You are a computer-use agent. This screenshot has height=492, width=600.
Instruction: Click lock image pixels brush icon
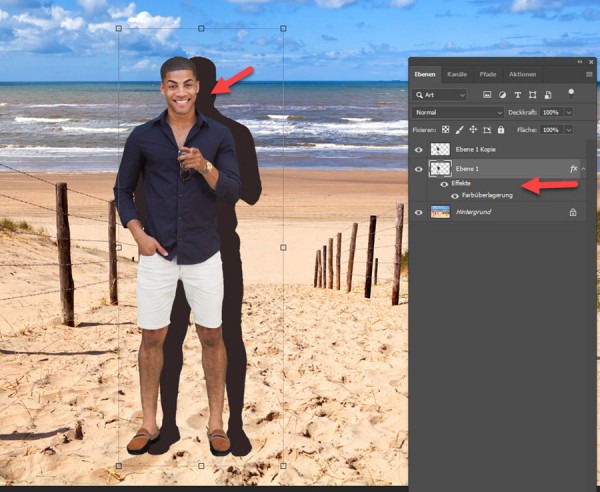click(460, 130)
